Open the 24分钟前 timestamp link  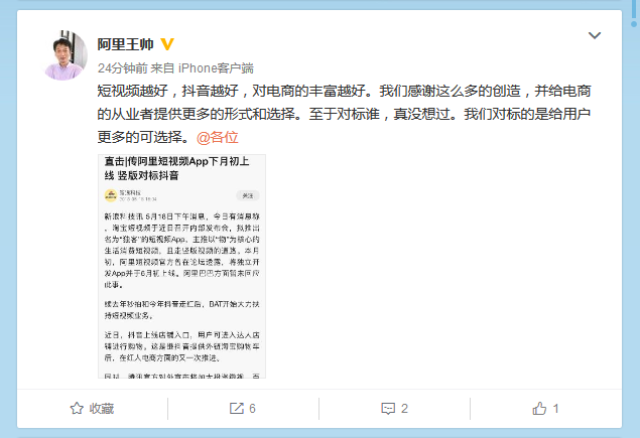click(122, 68)
